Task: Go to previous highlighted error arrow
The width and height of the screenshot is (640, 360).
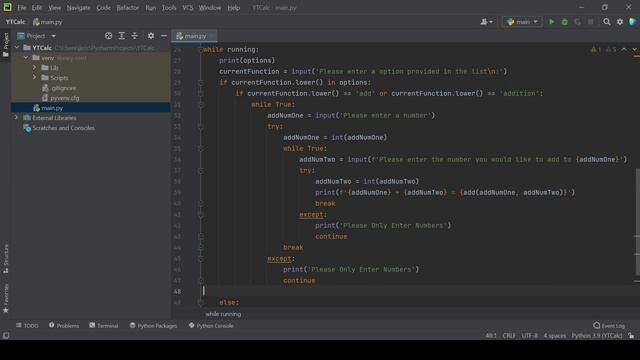Action: (624, 49)
